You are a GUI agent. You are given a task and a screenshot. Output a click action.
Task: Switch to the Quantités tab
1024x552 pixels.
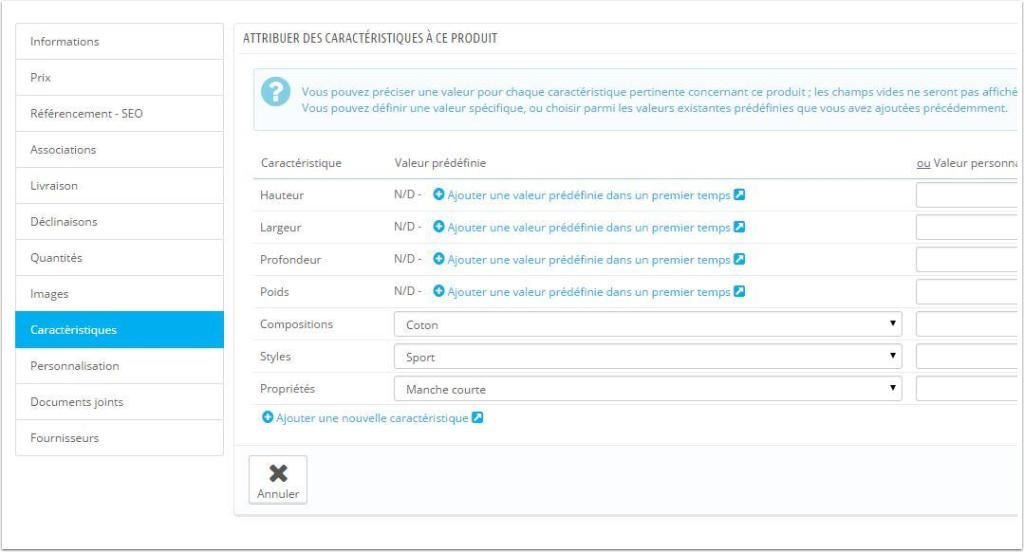120,257
